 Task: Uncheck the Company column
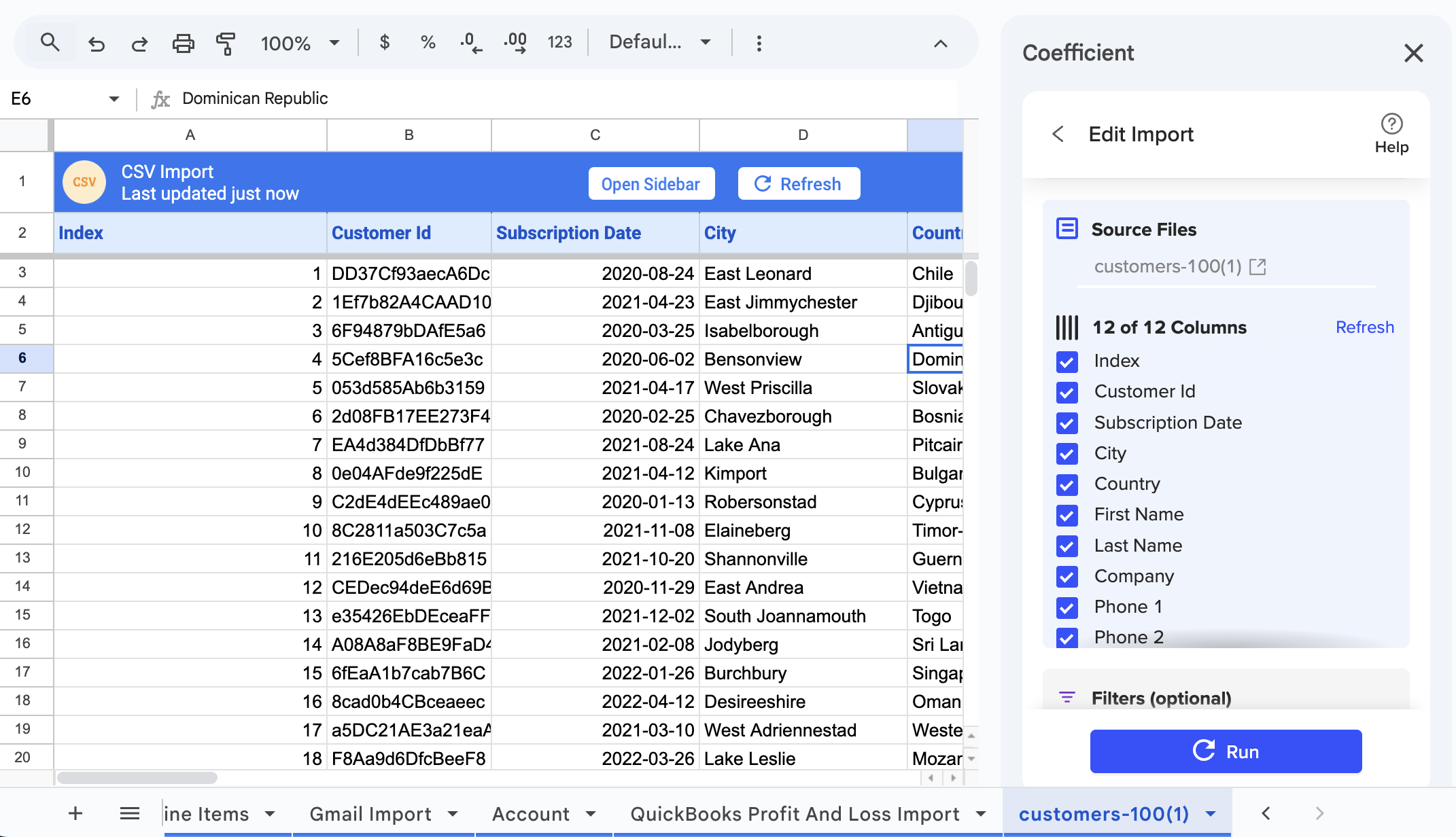[x=1067, y=577]
